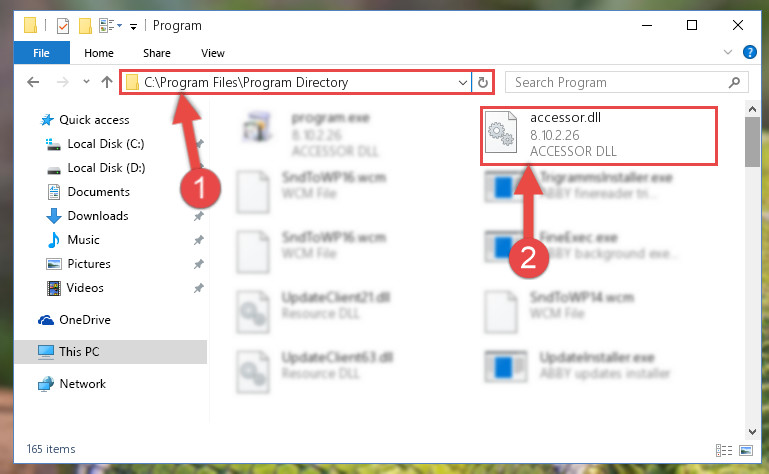Click the Up one level arrow

[107, 82]
